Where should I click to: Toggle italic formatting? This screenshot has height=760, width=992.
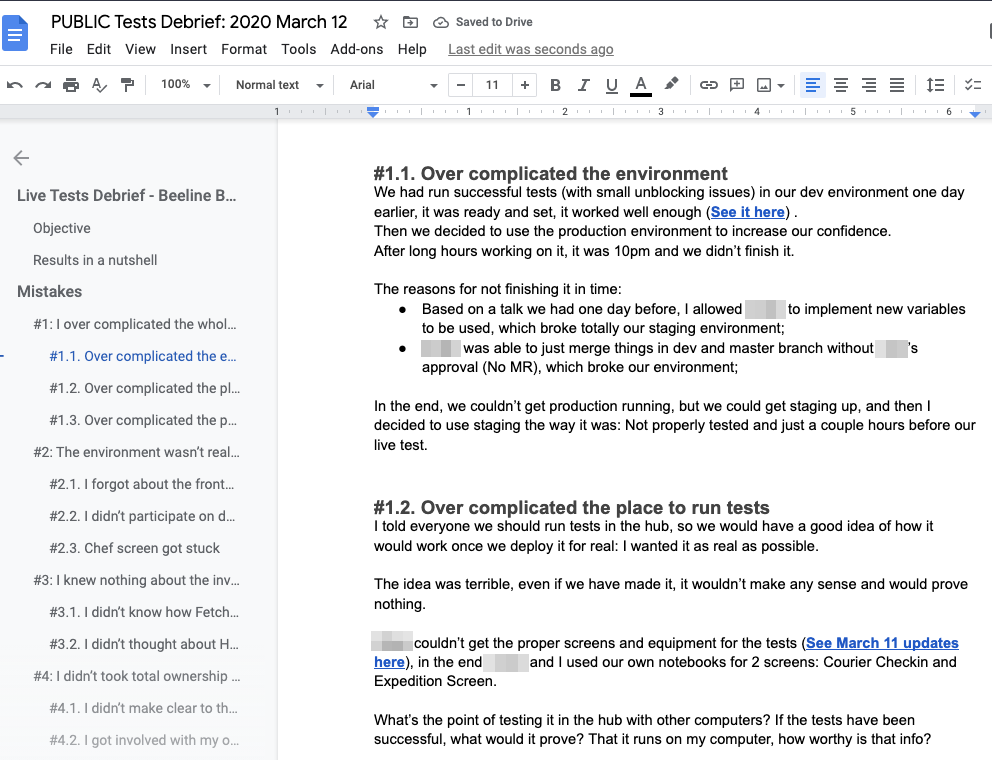click(583, 85)
